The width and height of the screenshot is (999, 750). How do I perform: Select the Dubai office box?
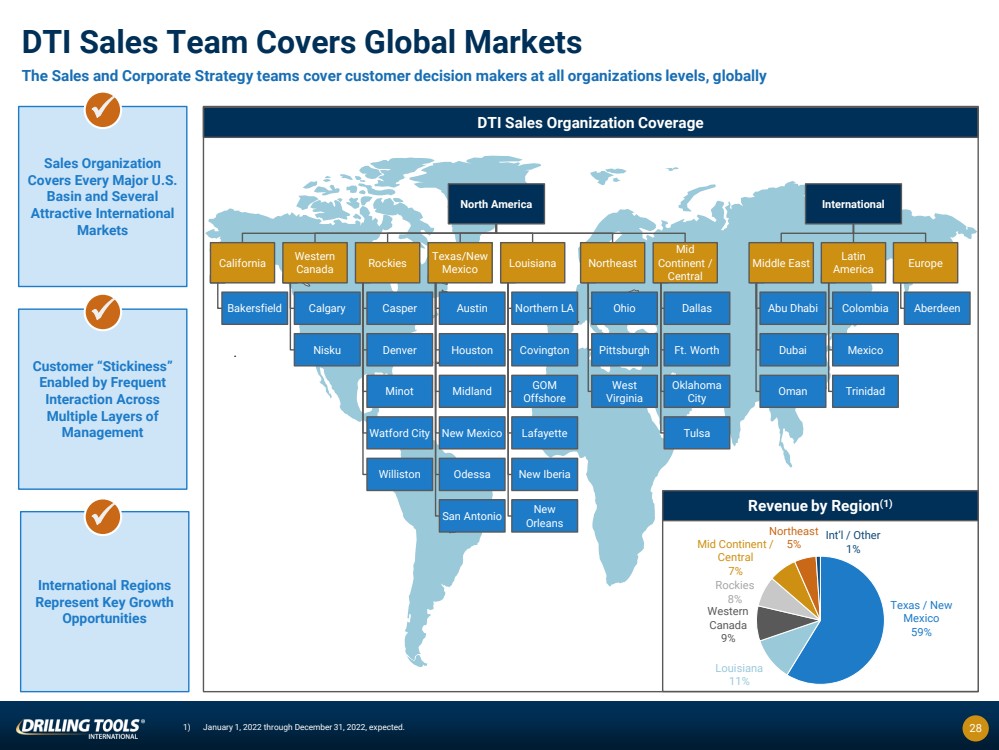(x=793, y=350)
